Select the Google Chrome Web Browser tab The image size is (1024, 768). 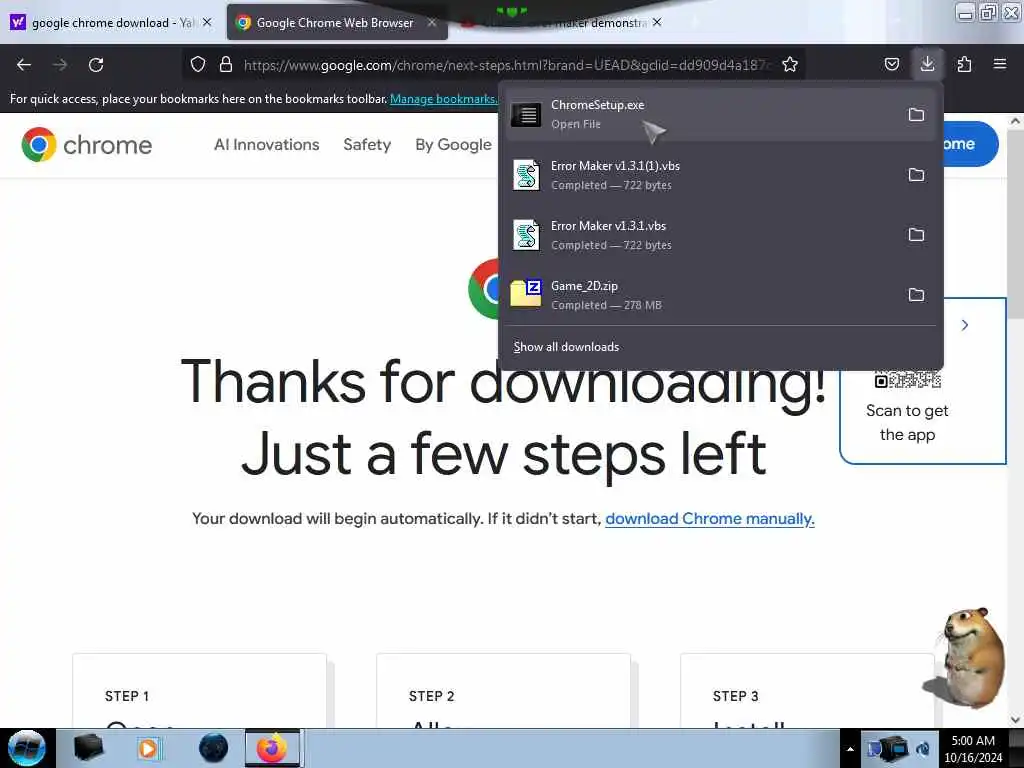[336, 22]
